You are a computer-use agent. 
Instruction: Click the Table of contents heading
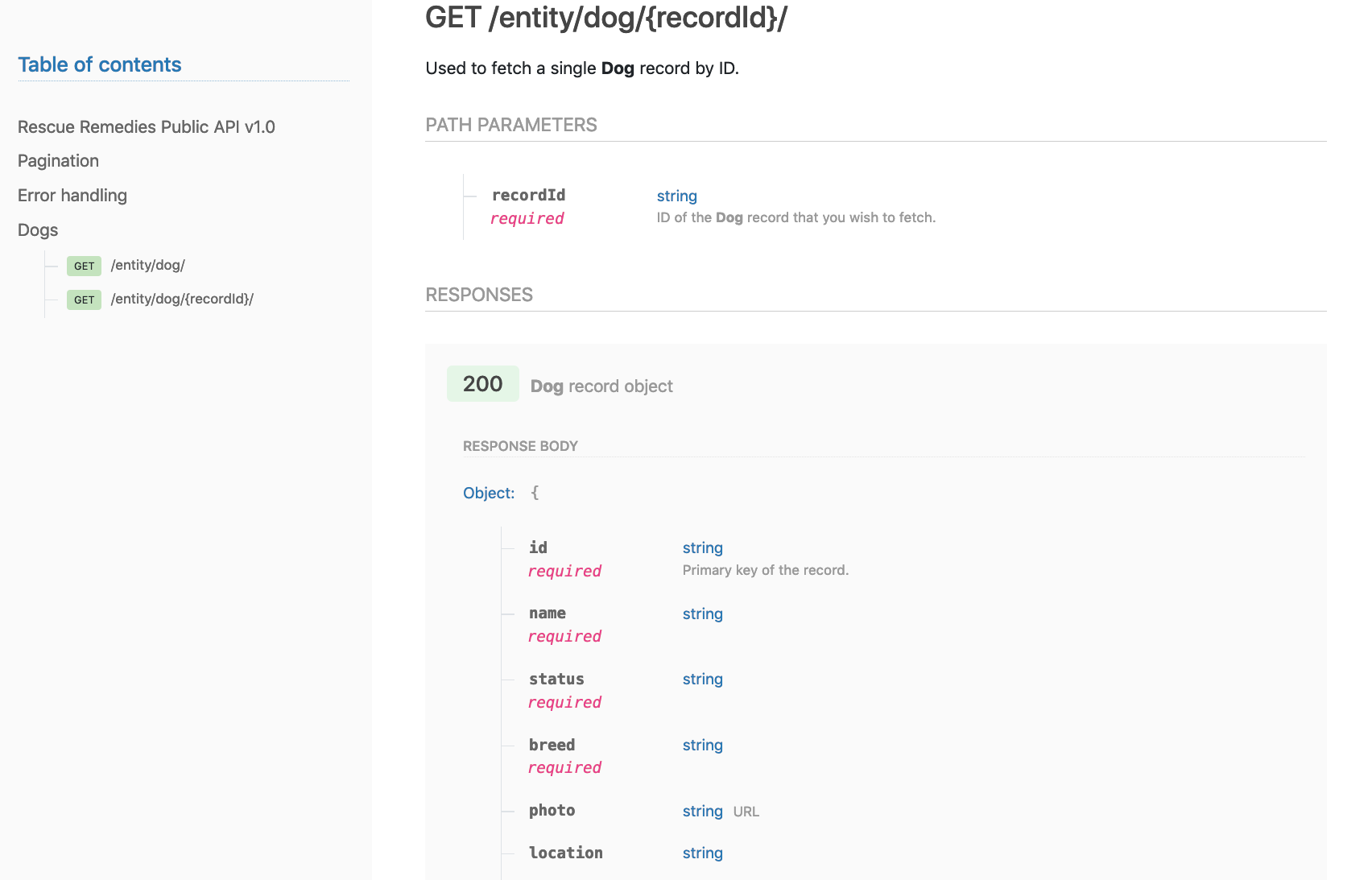click(x=100, y=65)
